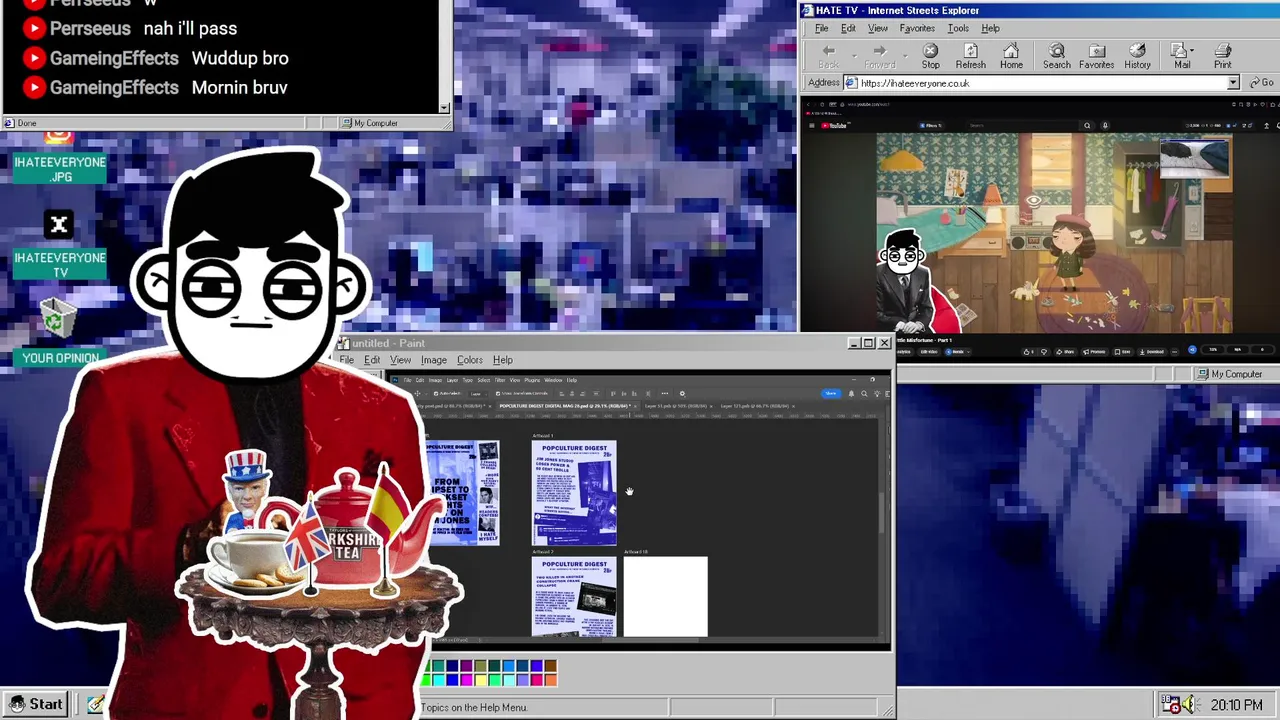The width and height of the screenshot is (1280, 720).
Task: Click the Promote button under the YouTube video
Action: tap(1095, 352)
